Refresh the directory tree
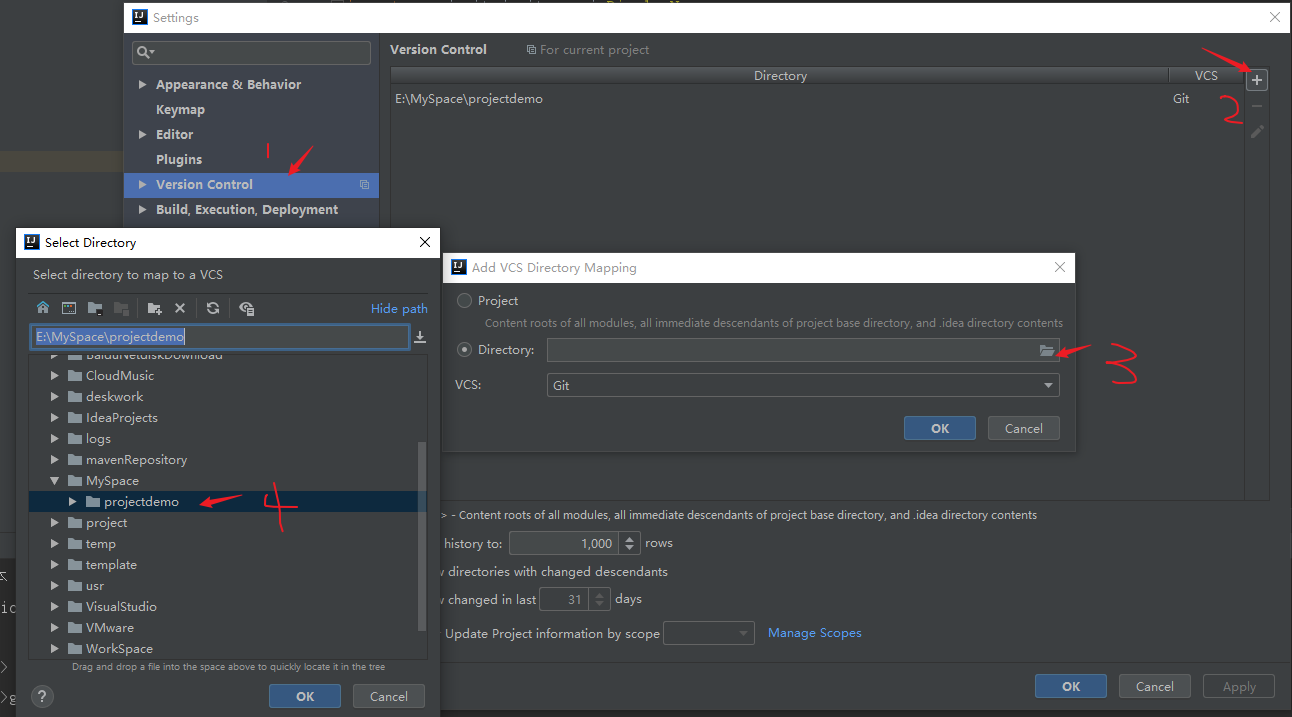 click(x=213, y=308)
